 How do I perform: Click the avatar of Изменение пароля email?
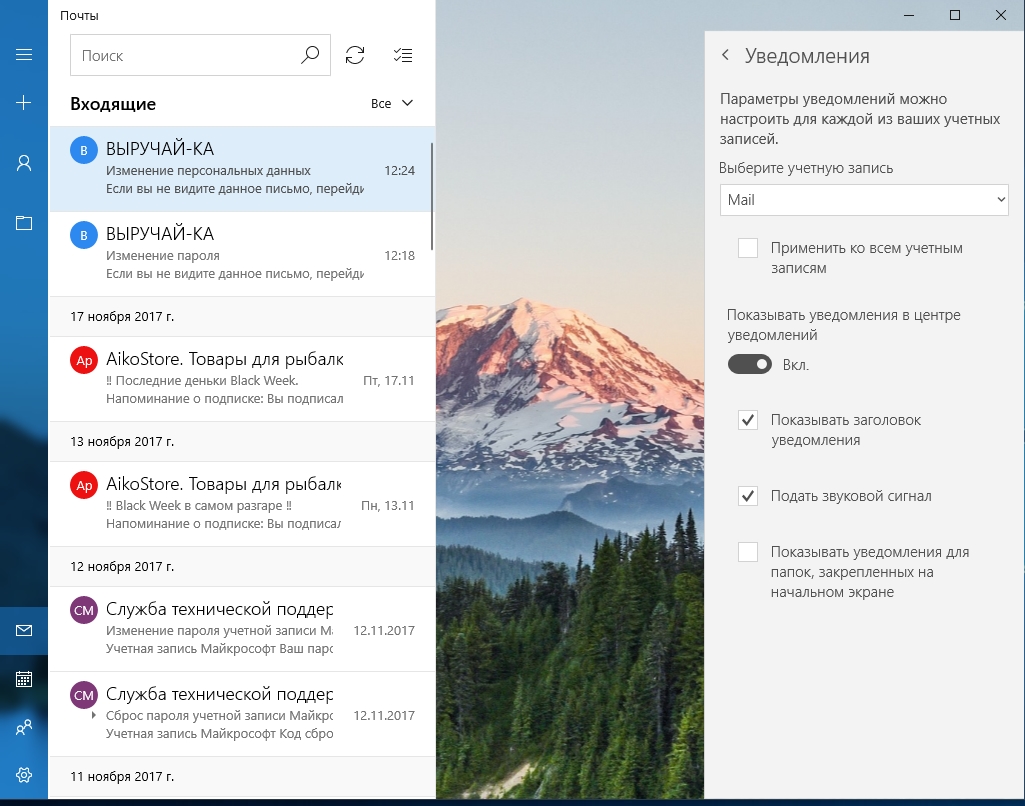pyautogui.click(x=84, y=235)
